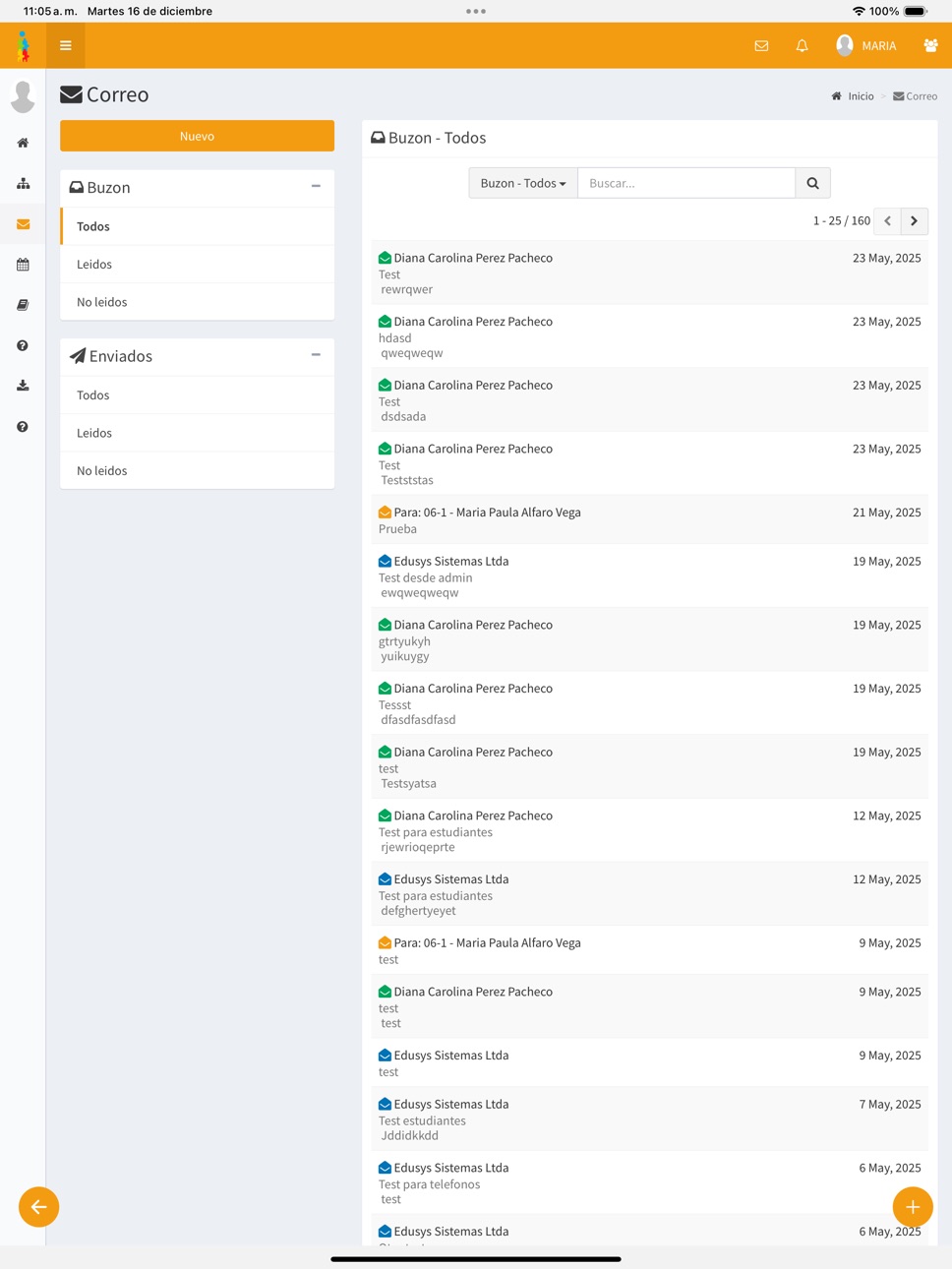The image size is (952, 1269).
Task: Open the sitemap organization sidebar icon
Action: click(x=23, y=183)
